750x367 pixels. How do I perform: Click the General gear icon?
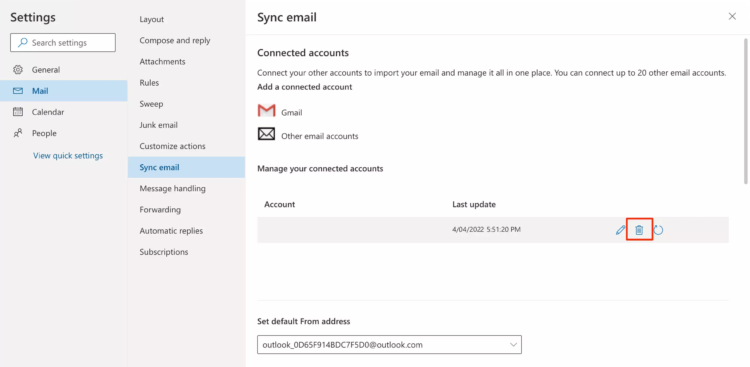(18, 70)
